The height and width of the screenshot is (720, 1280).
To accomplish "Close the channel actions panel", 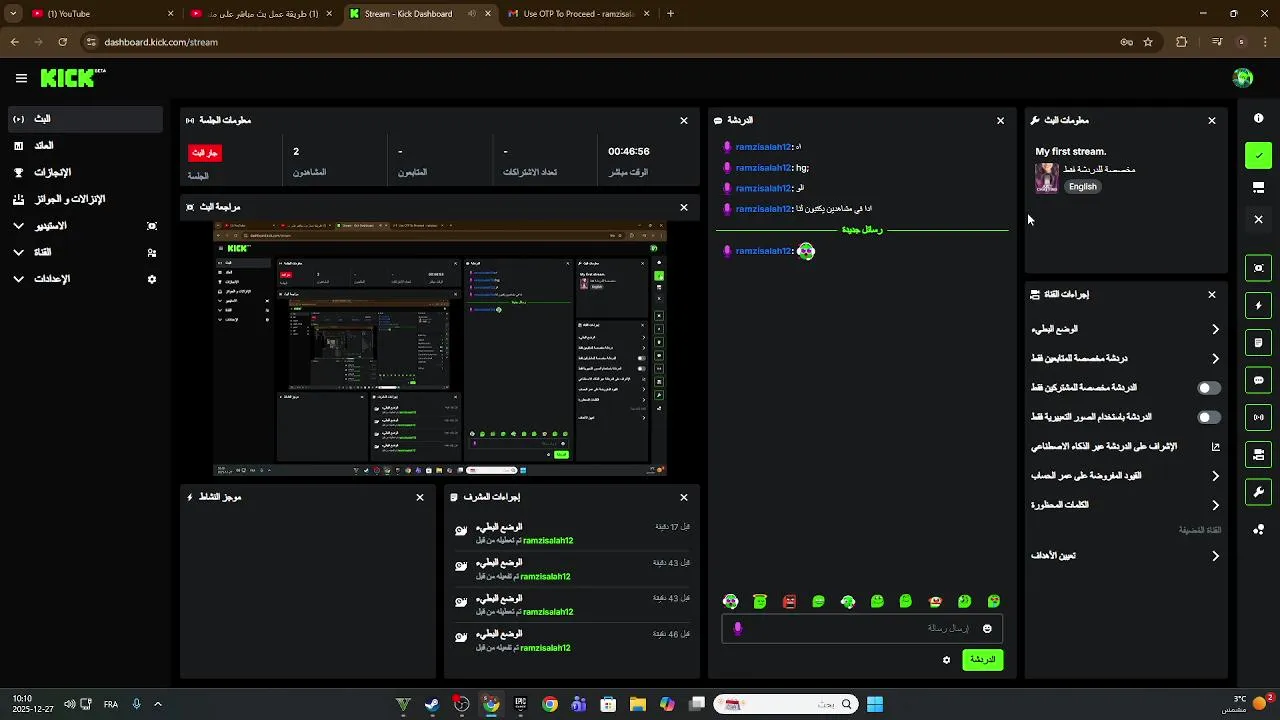I will coord(1212,295).
